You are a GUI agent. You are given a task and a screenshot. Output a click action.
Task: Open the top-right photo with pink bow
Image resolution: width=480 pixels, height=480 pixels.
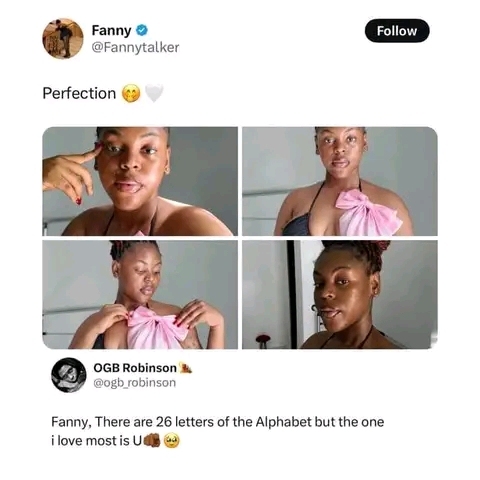[340, 181]
